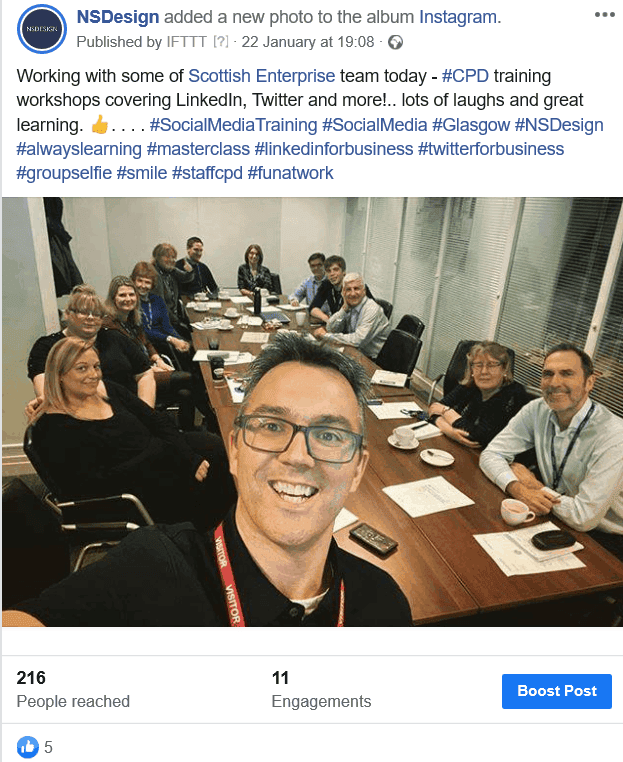The image size is (623, 762).
Task: Click the blue like reaction icon
Action: click(28, 746)
